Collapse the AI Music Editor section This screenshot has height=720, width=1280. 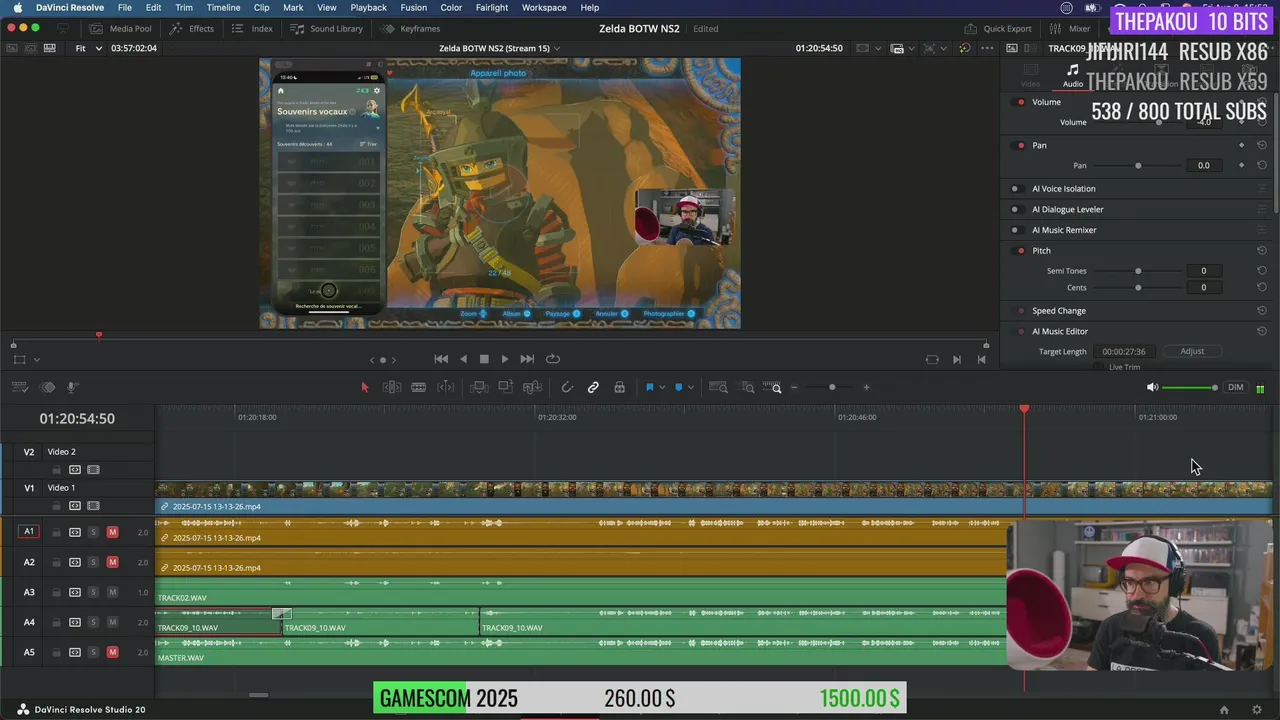(x=1060, y=331)
